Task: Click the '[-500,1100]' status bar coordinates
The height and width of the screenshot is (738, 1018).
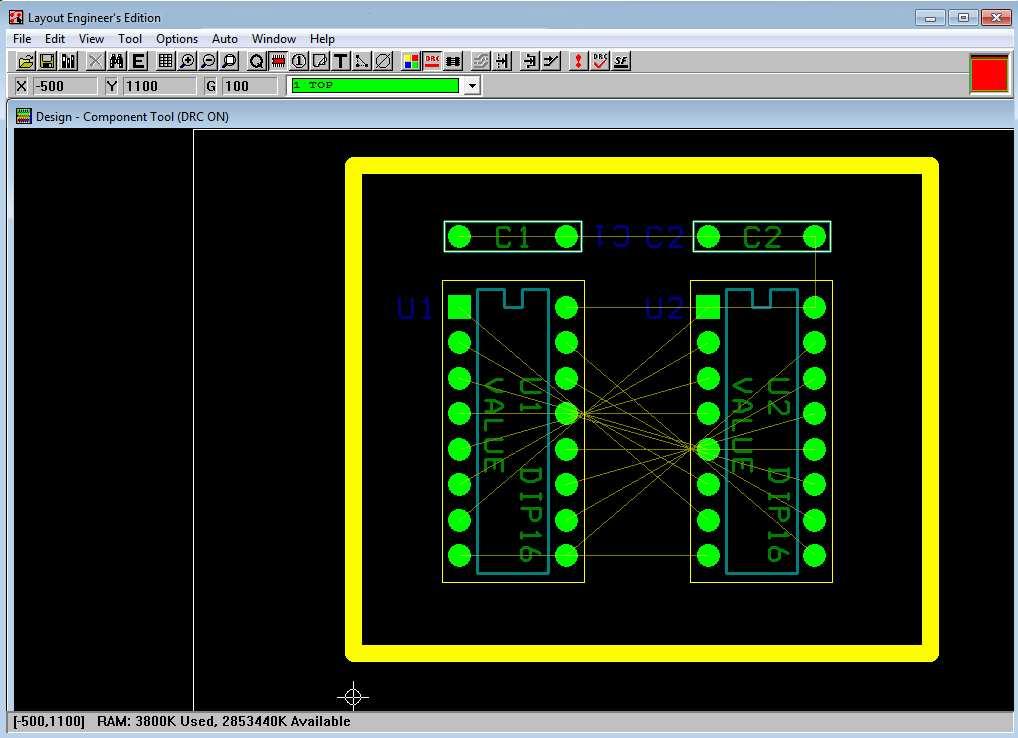Action: (49, 721)
